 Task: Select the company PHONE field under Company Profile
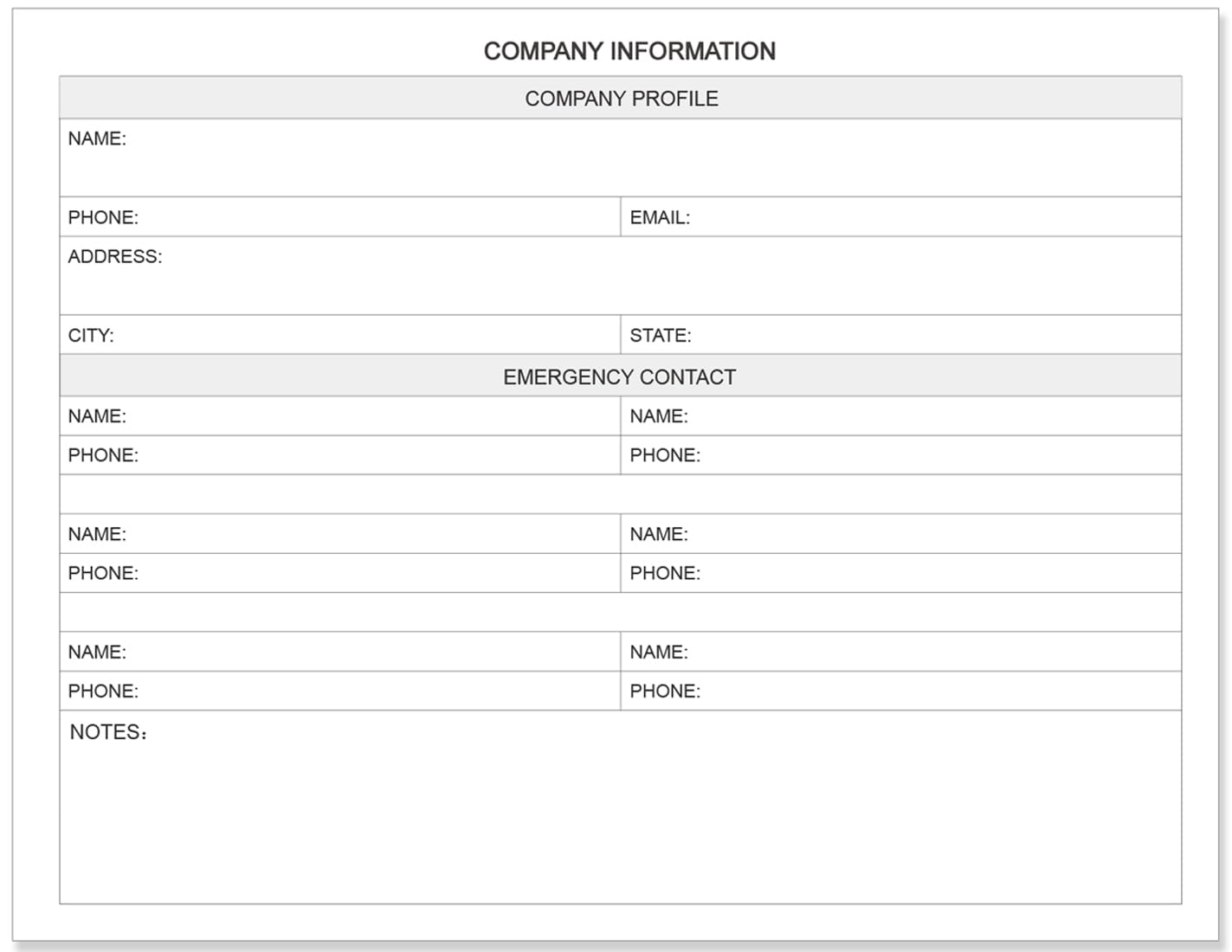(x=339, y=216)
